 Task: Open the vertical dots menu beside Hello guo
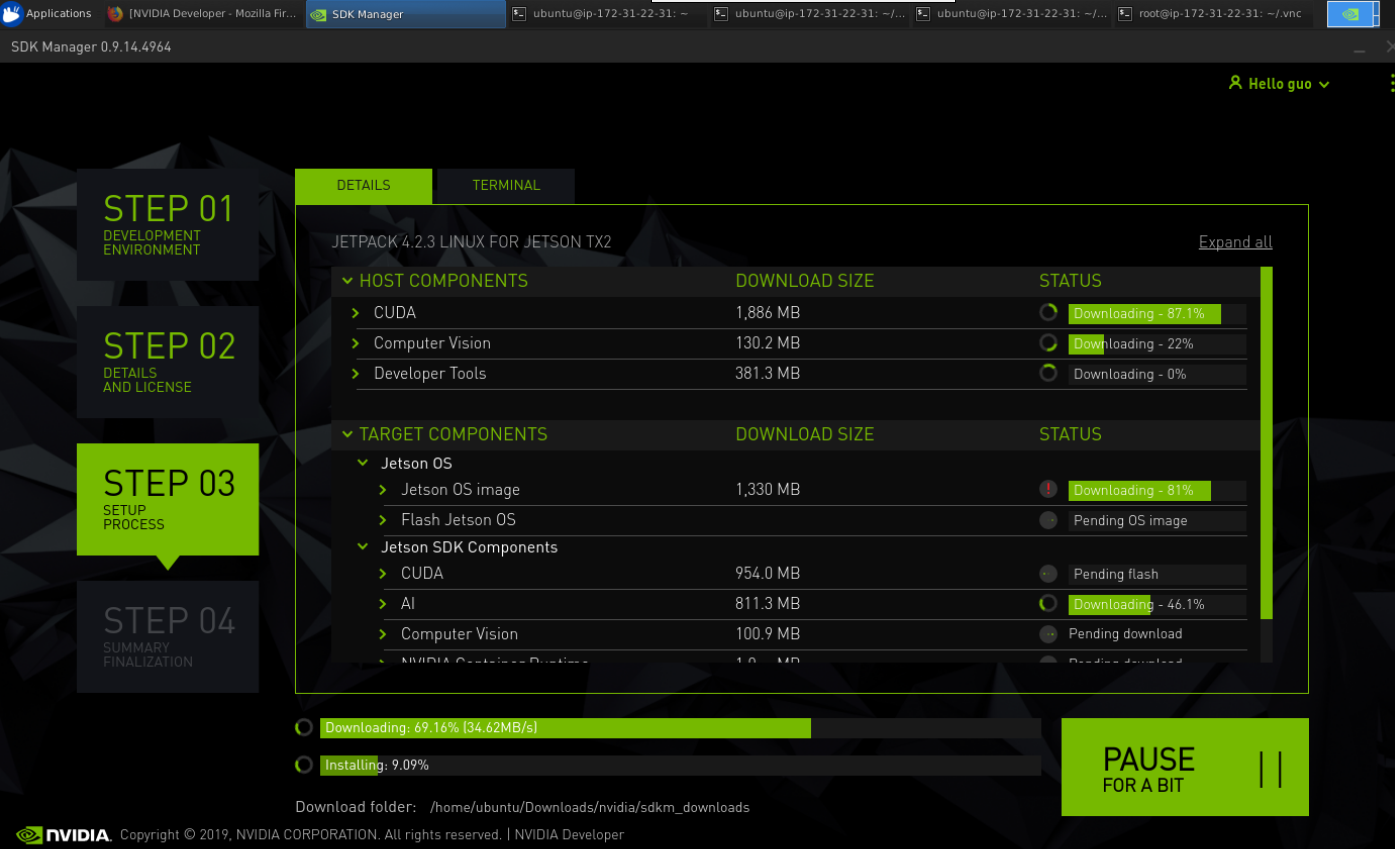pyautogui.click(x=1391, y=84)
